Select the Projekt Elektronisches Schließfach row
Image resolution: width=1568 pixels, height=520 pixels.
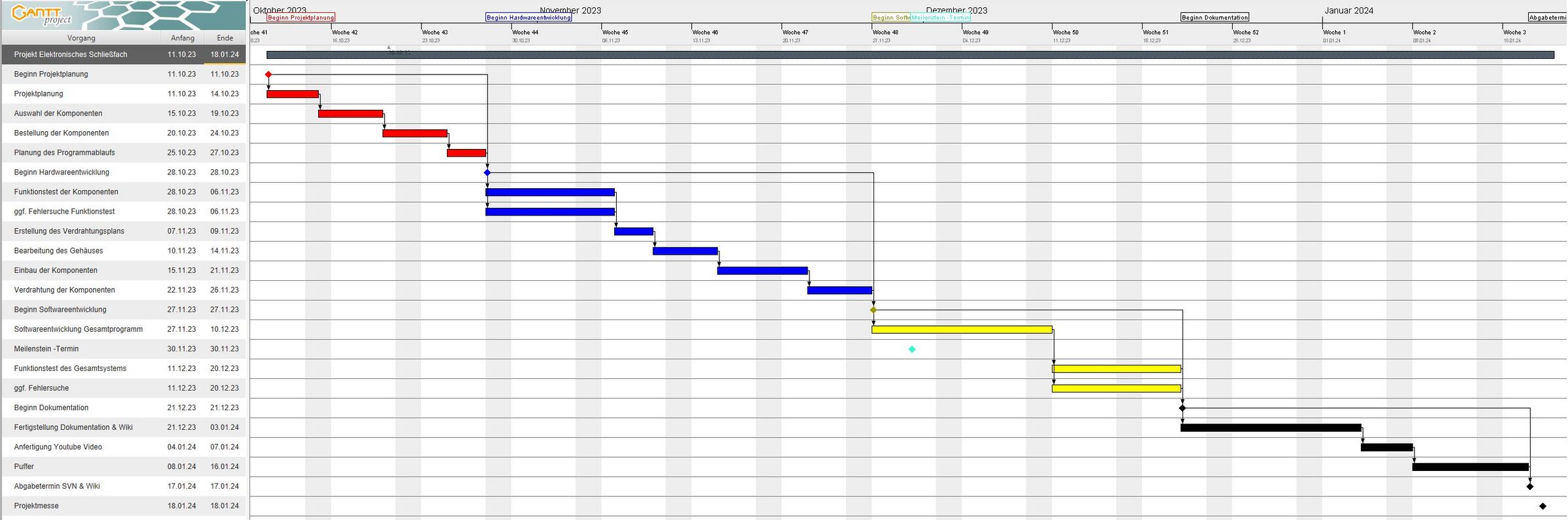coord(71,55)
